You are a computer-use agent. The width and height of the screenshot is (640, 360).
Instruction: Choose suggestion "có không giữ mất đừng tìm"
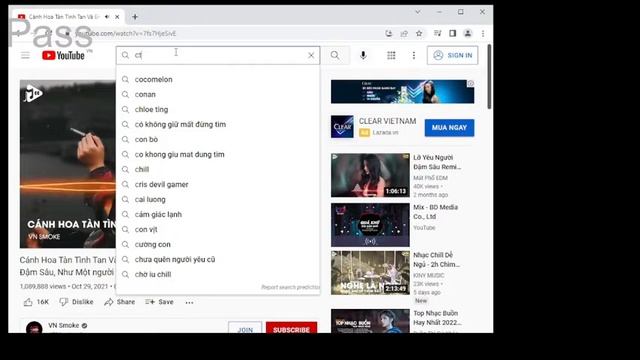(x=218, y=124)
